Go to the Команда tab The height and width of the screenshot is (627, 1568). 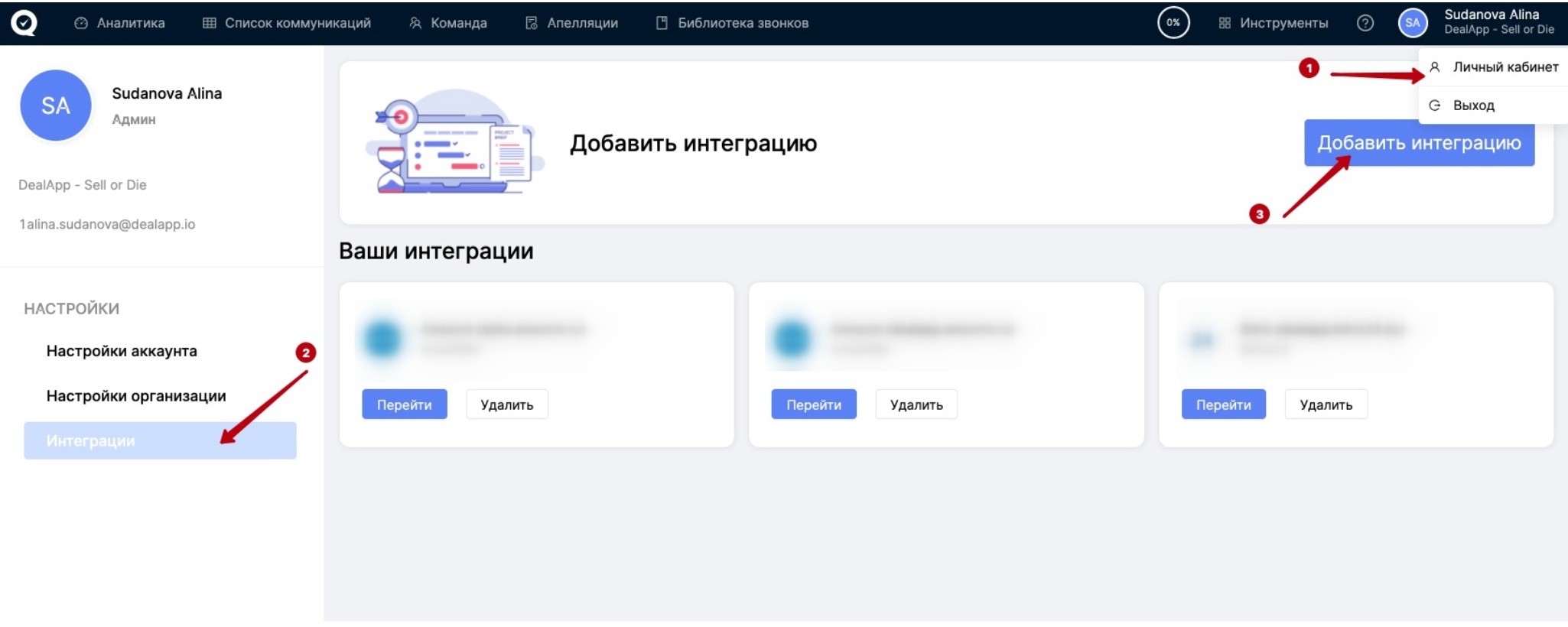click(448, 23)
